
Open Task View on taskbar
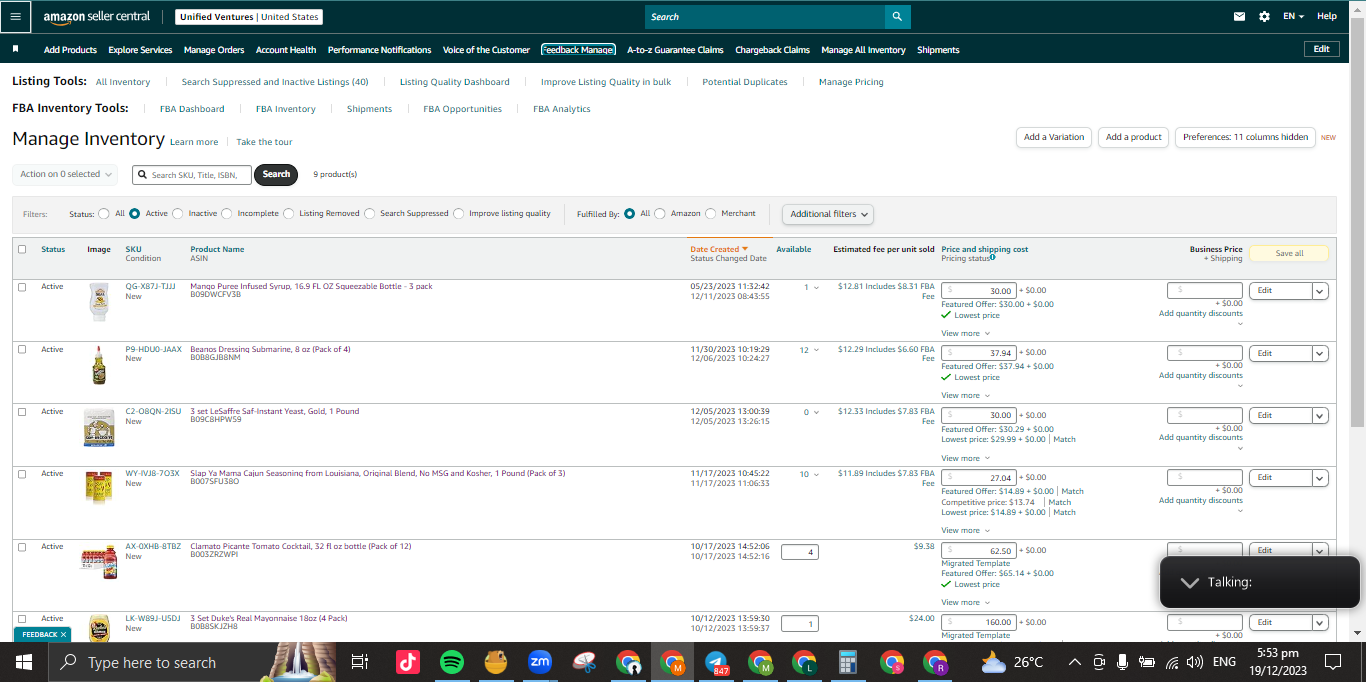tap(360, 662)
